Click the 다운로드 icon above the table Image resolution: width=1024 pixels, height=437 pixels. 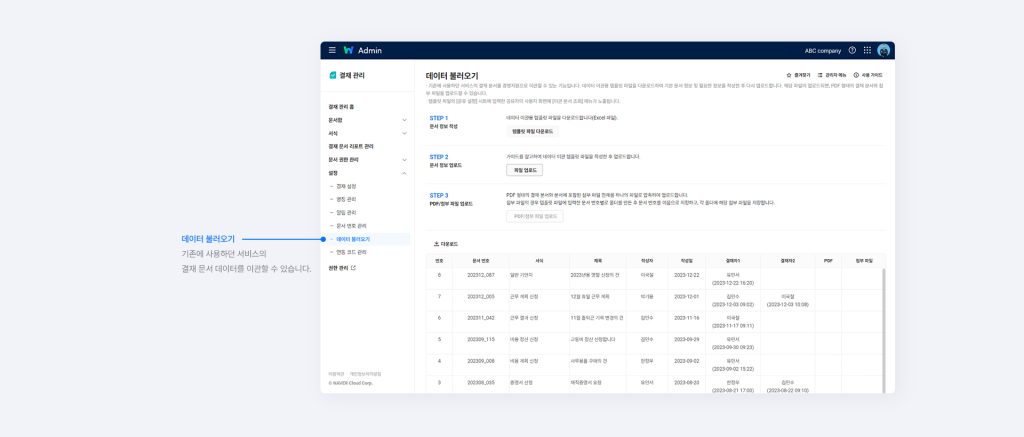[x=436, y=244]
